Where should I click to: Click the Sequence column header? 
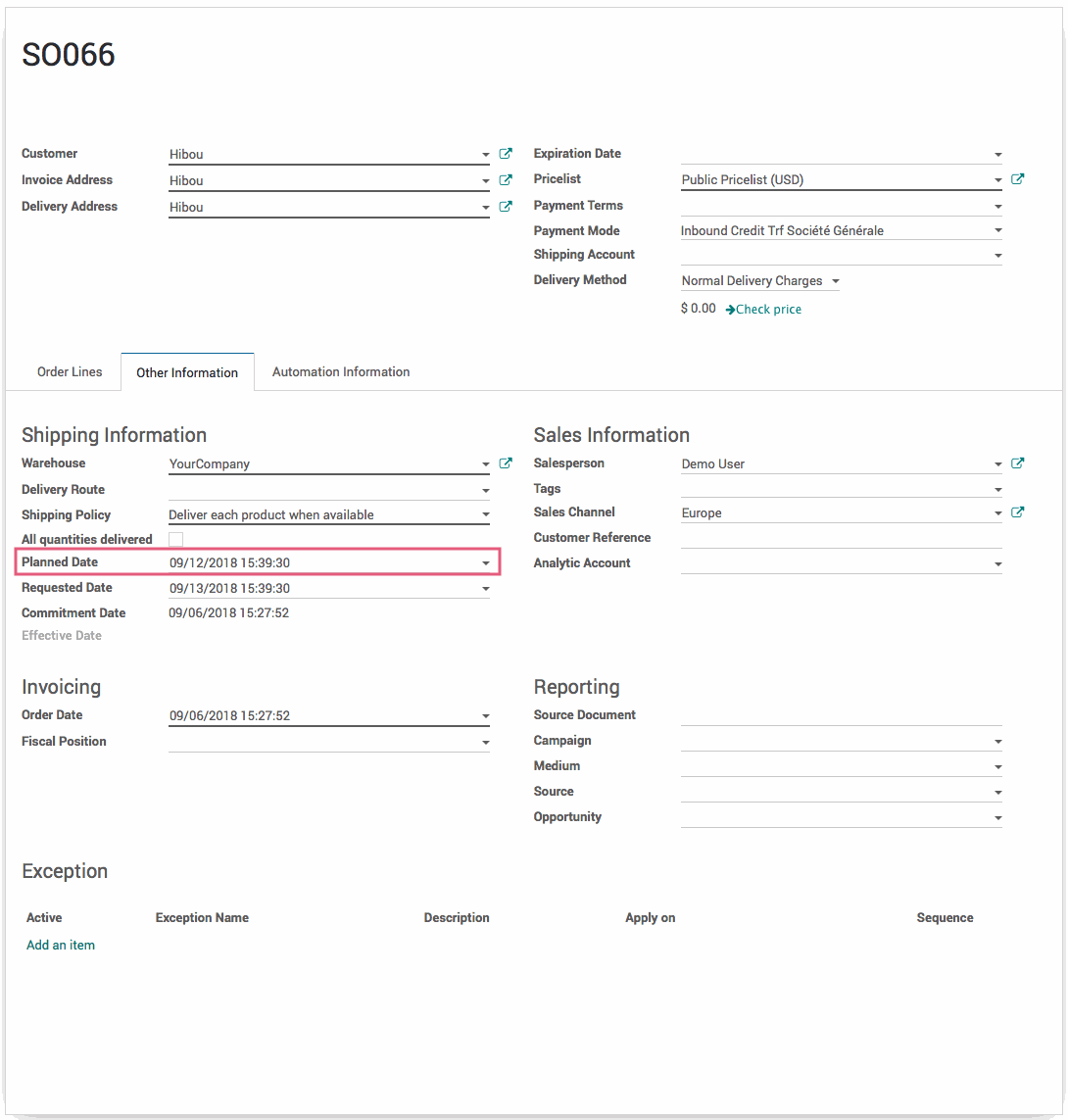[x=945, y=918]
